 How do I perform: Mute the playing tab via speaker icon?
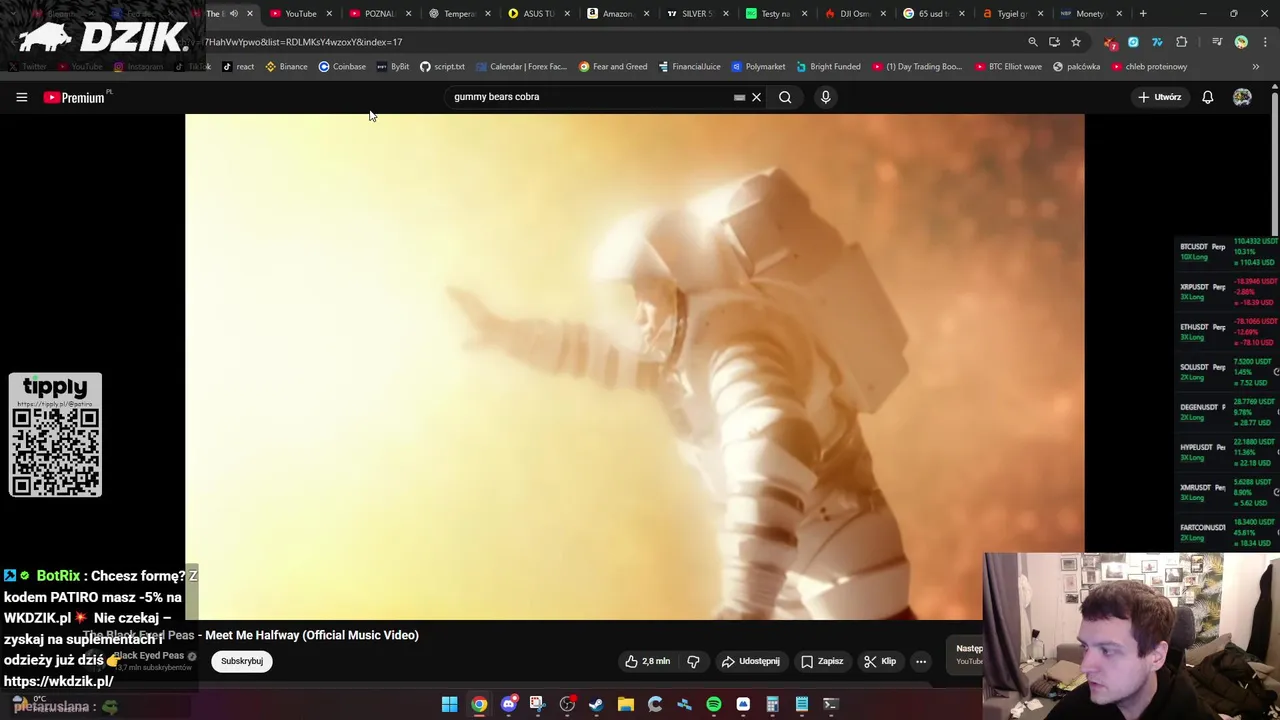coord(233,14)
